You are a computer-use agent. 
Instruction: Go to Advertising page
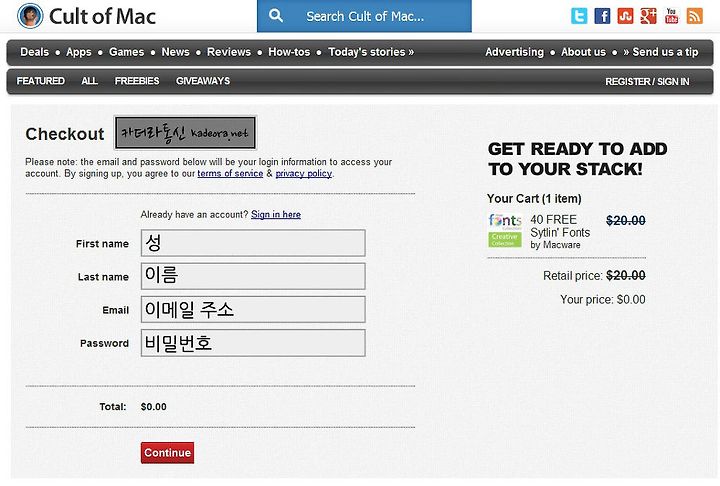tap(514, 52)
